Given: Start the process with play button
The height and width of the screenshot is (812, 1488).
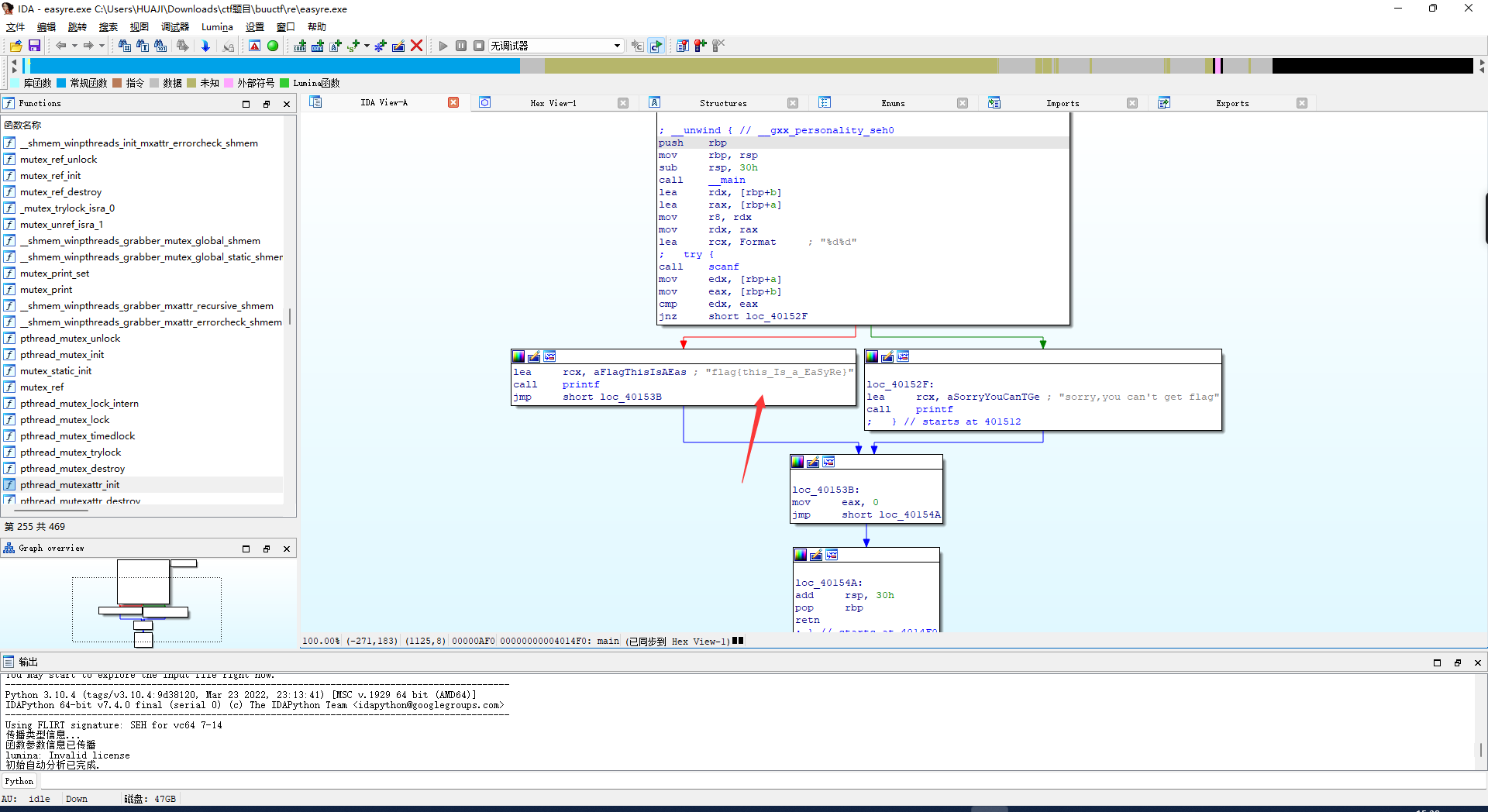Looking at the screenshot, I should pyautogui.click(x=443, y=46).
